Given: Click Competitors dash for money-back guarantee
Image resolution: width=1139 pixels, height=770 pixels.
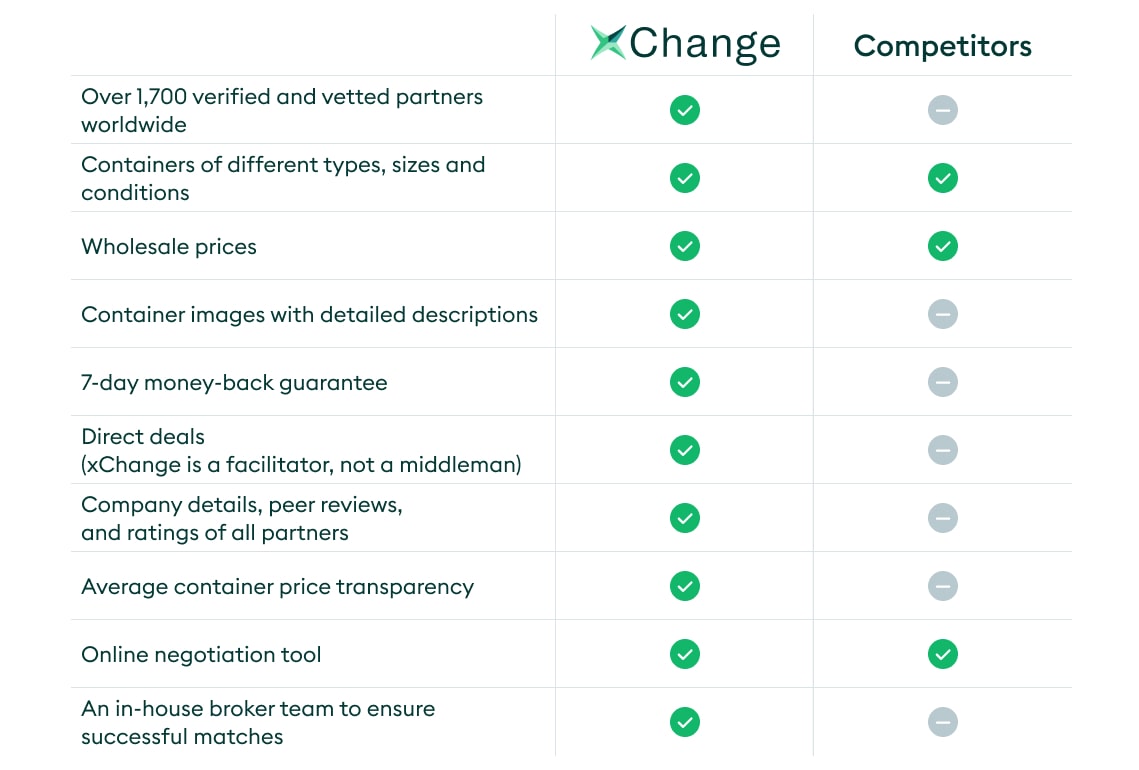Looking at the screenshot, I should pyautogui.click(x=943, y=382).
